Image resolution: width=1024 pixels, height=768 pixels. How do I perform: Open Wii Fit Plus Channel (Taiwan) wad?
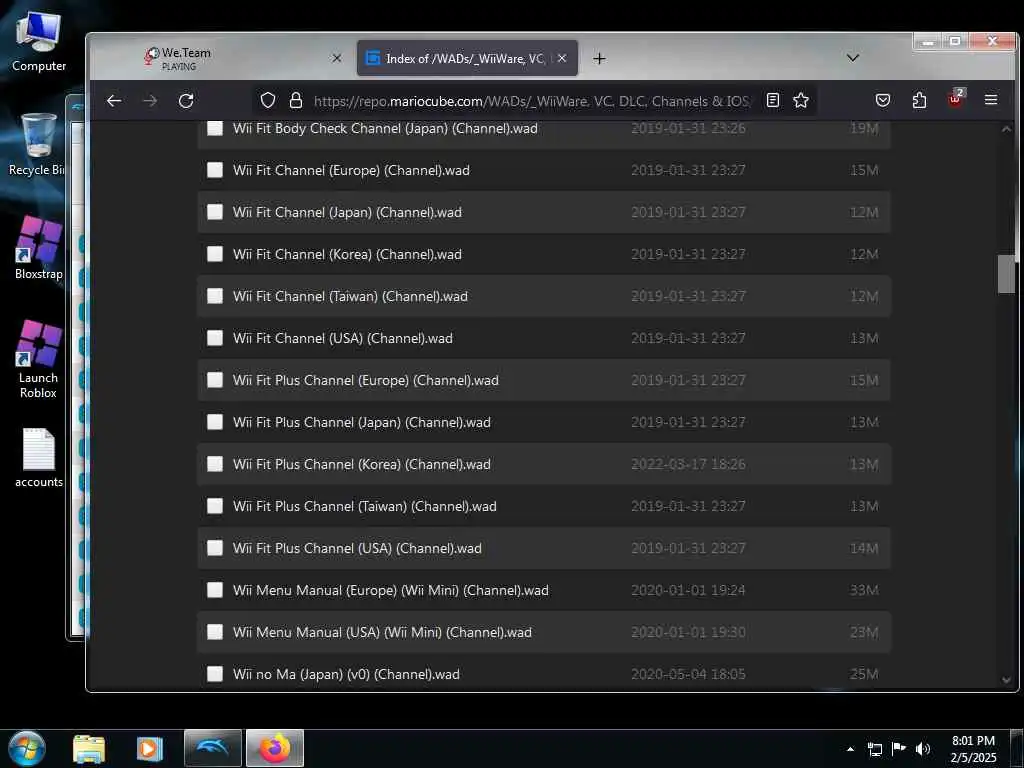(364, 506)
